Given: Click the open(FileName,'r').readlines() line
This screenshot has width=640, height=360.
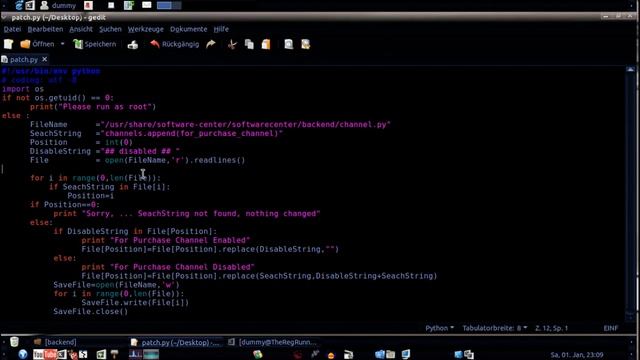Looking at the screenshot, I should [138, 160].
